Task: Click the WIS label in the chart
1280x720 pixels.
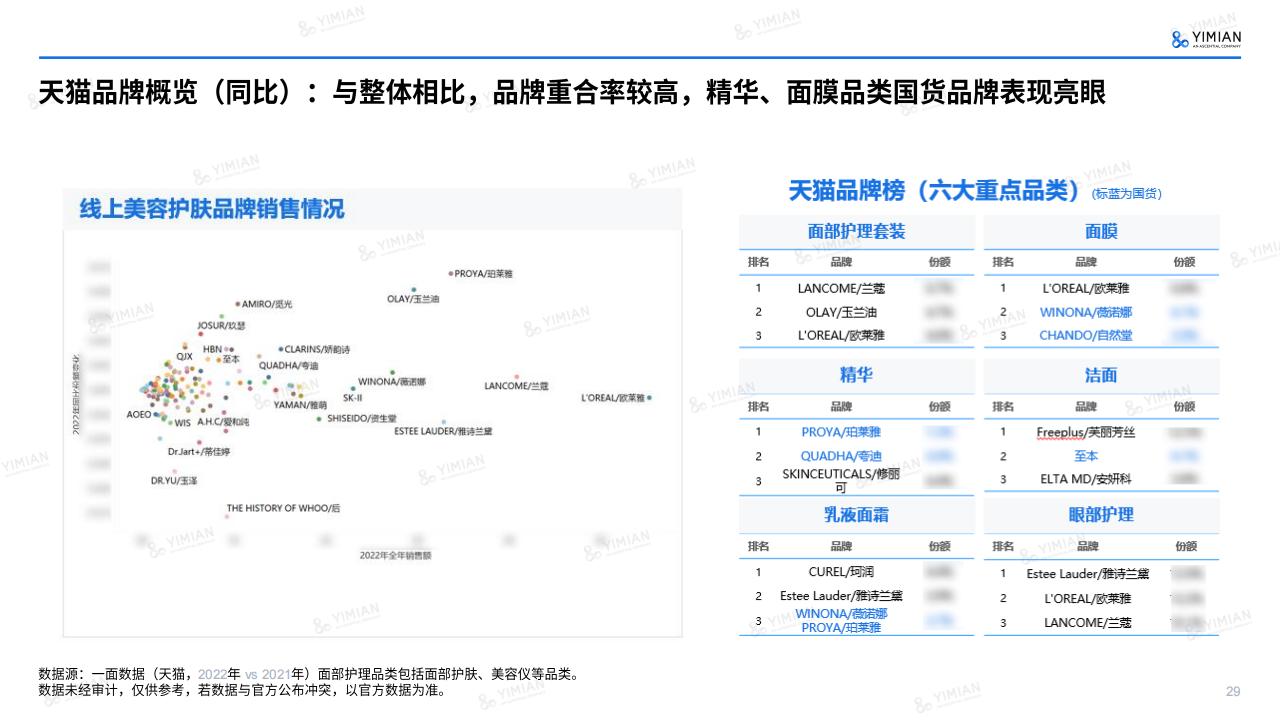Action: click(182, 423)
